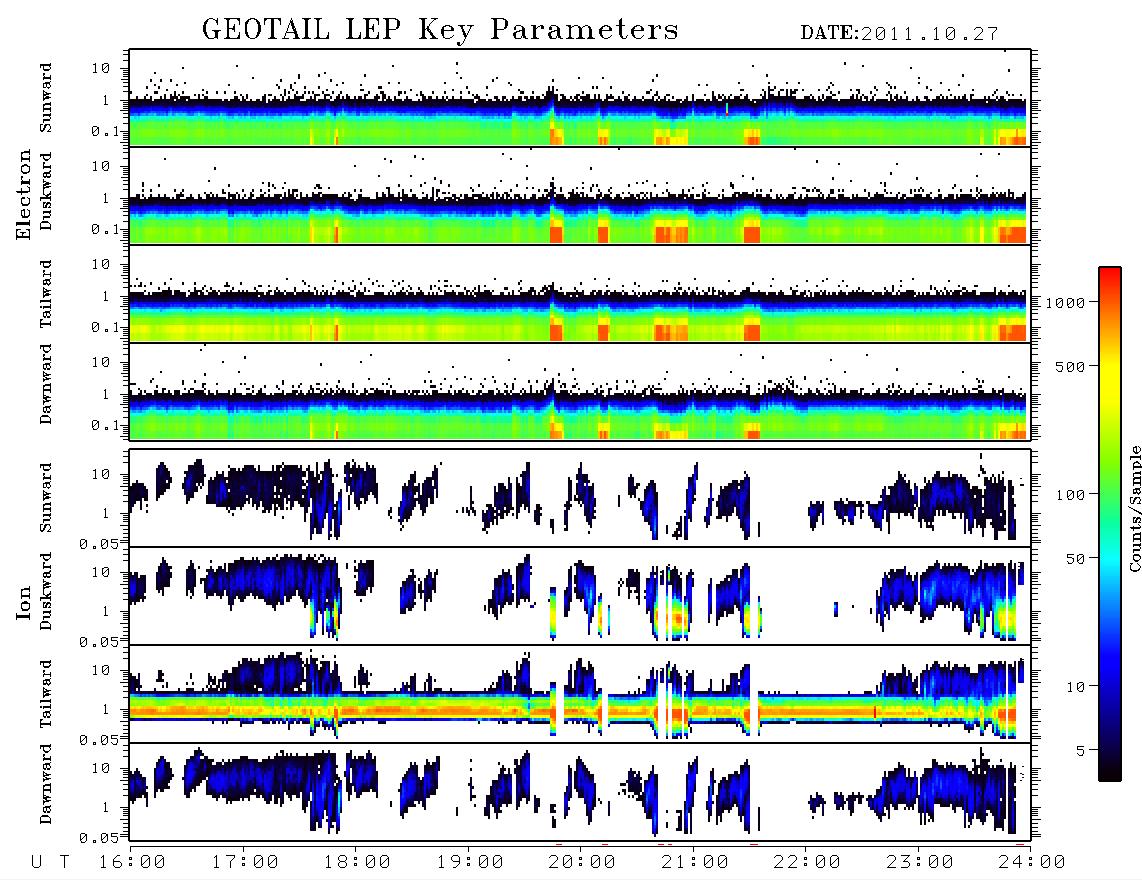
Task: Click the '5' colorbar tick value
Action: [x=1081, y=751]
